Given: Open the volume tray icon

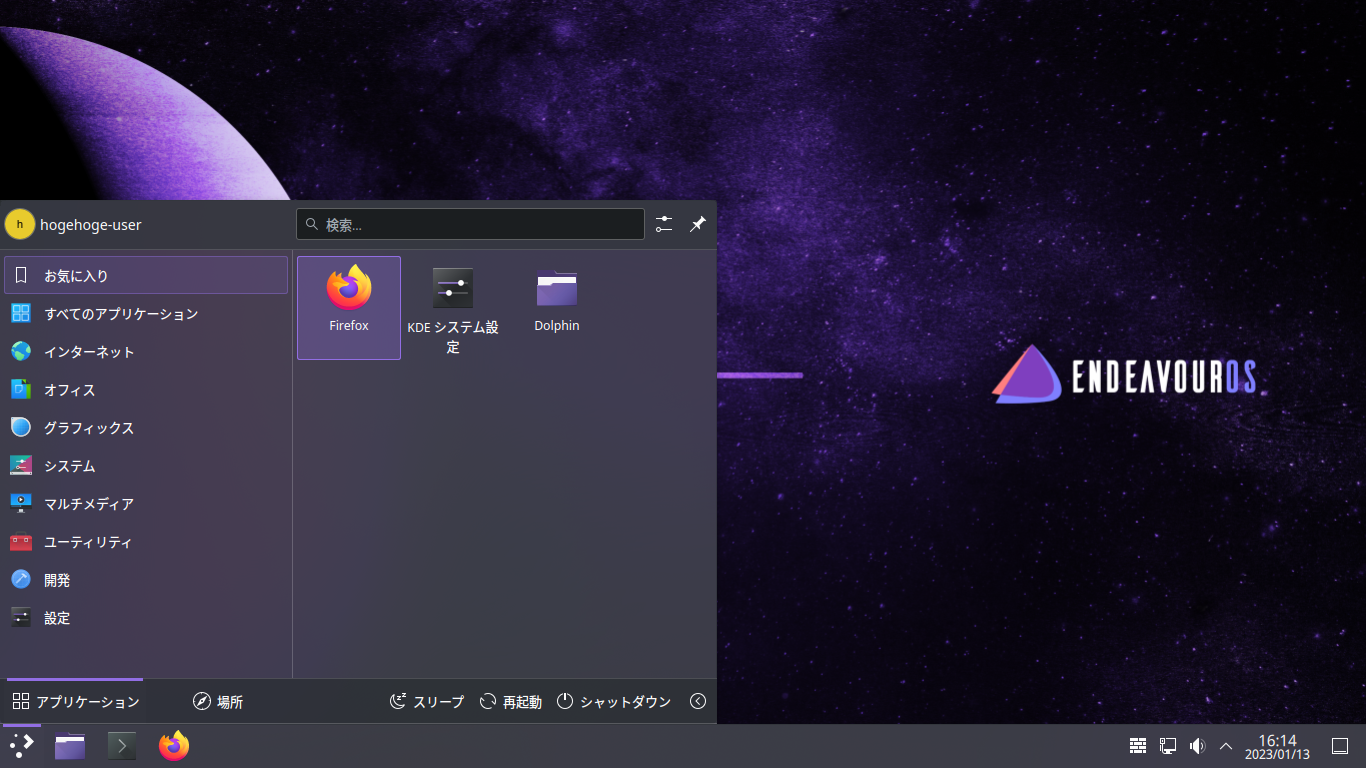Looking at the screenshot, I should [1197, 746].
